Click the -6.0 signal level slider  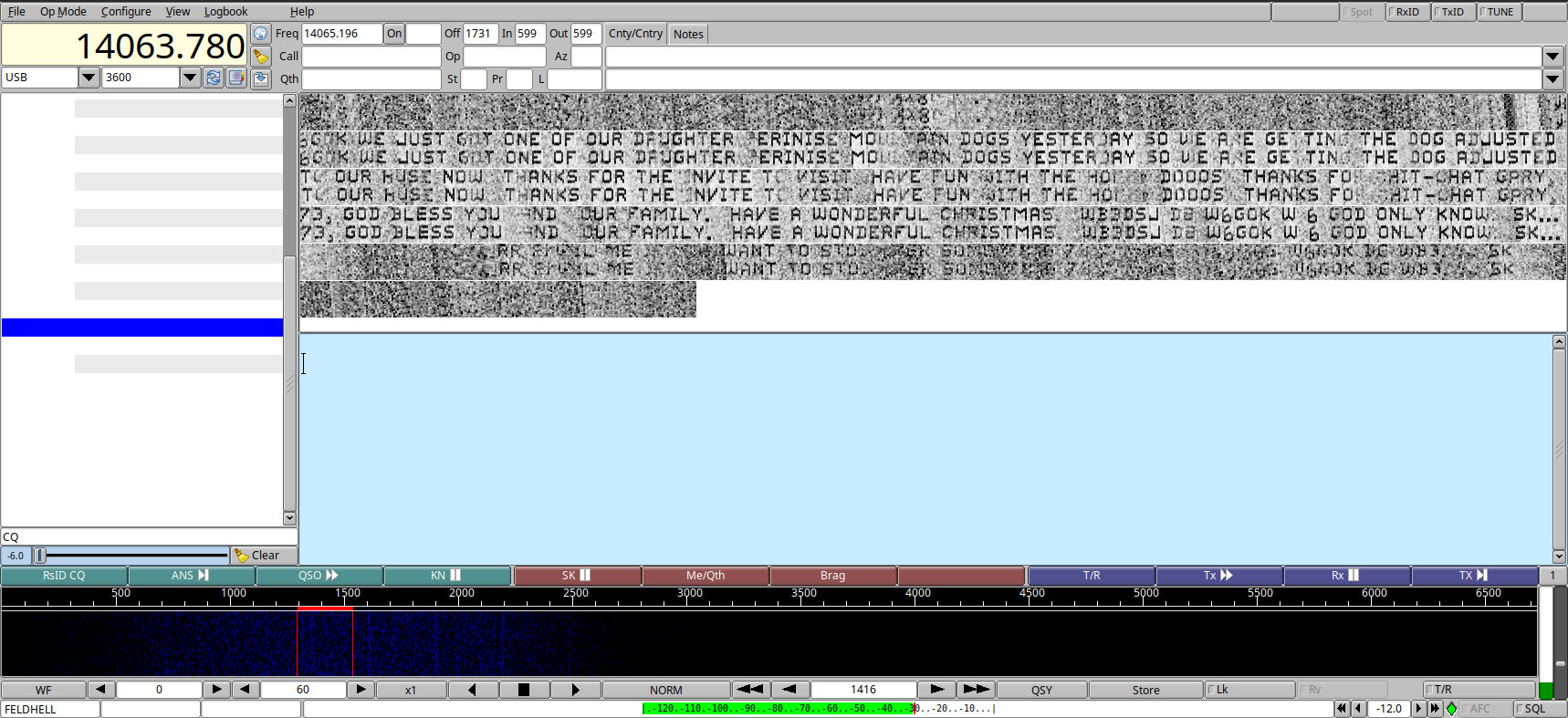click(132, 555)
